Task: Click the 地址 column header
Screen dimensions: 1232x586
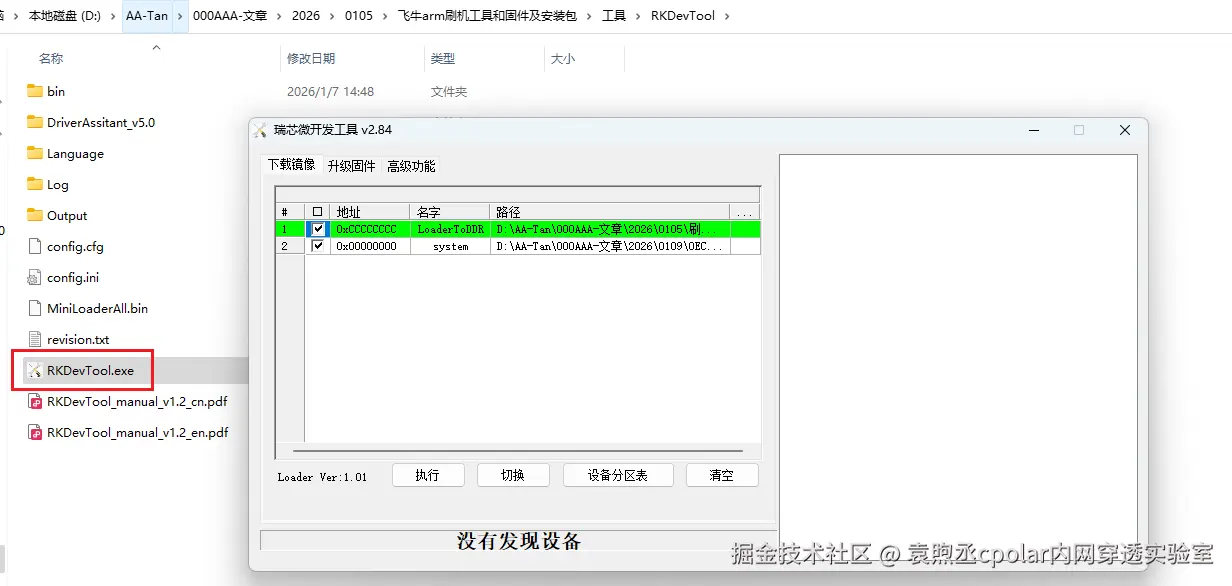Action: coord(370,212)
